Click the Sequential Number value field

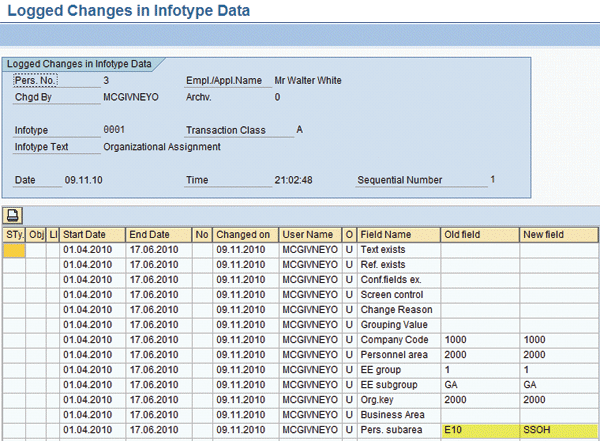(x=493, y=181)
